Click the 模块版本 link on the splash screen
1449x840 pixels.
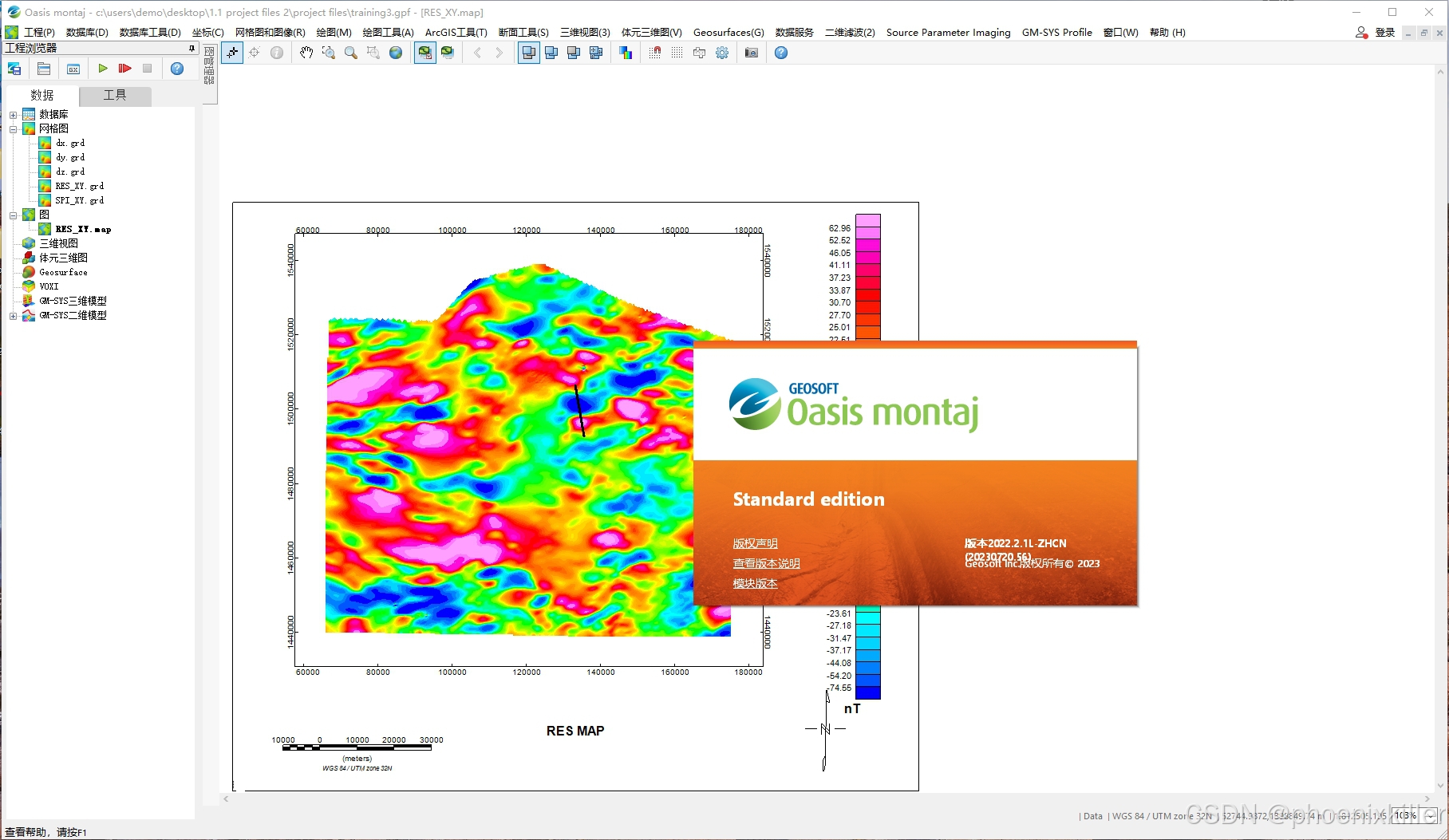[x=755, y=583]
